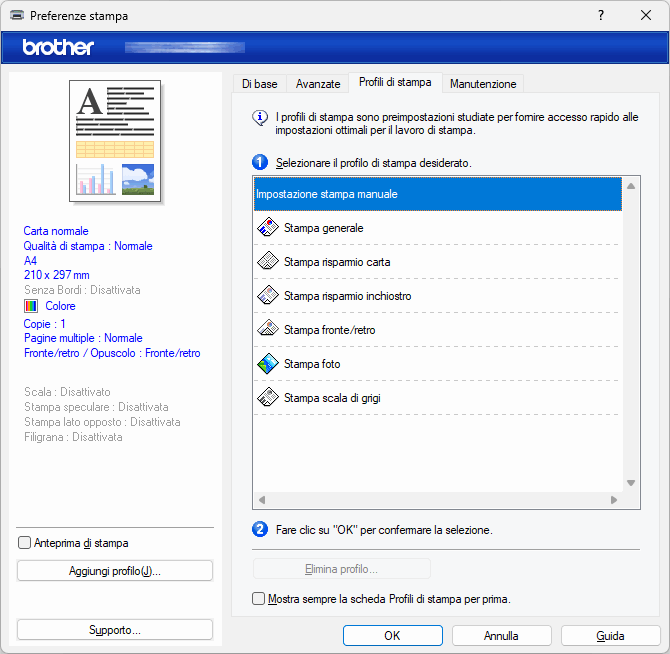Switch to the Di base tab
Viewport: 670px width, 654px height.
tap(260, 84)
